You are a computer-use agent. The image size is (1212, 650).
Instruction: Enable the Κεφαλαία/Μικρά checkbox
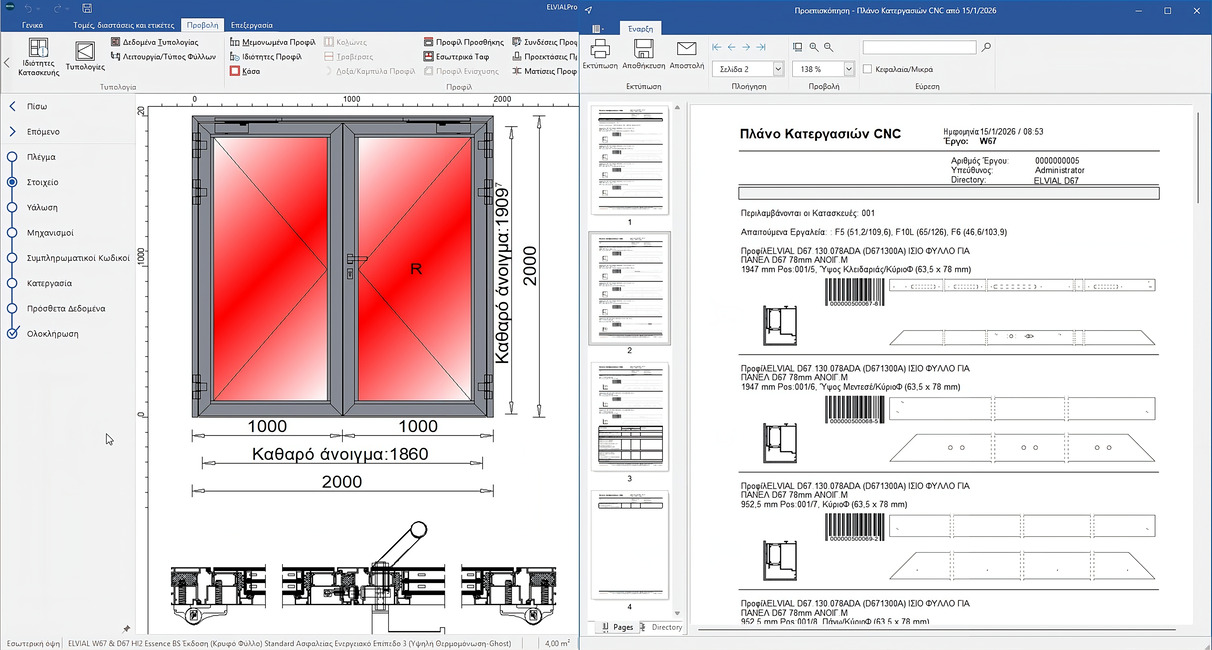(x=867, y=69)
